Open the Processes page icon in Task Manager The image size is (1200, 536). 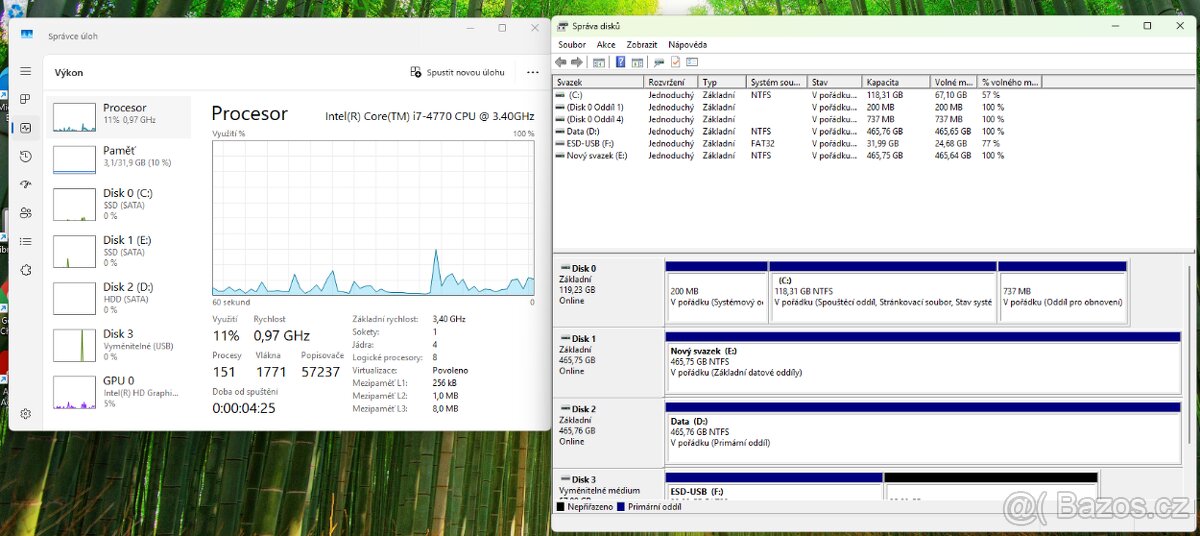click(26, 100)
